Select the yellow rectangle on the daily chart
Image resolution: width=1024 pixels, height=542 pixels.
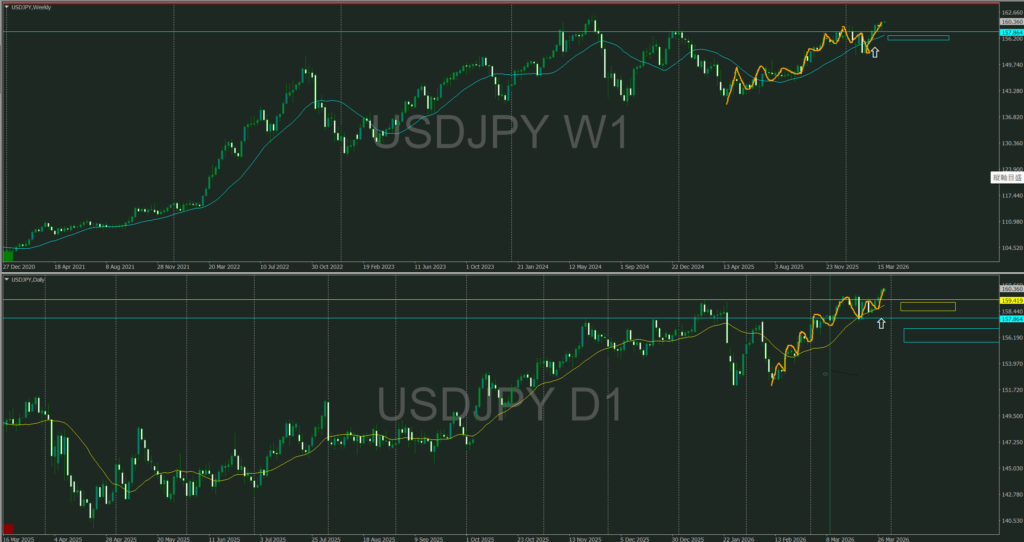click(927, 306)
